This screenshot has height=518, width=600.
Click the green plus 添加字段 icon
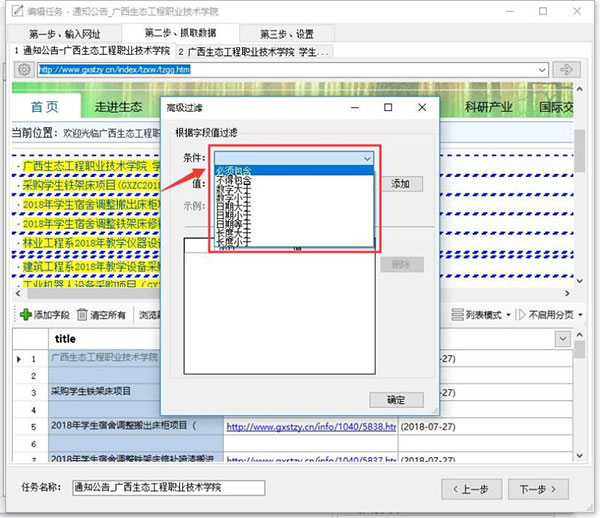click(26, 314)
